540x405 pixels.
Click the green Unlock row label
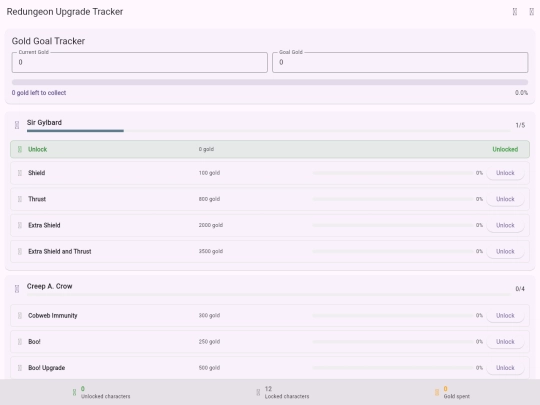(x=38, y=149)
